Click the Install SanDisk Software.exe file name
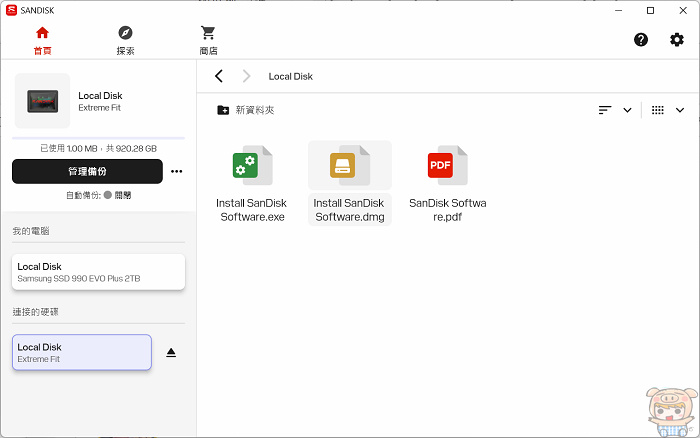Image resolution: width=700 pixels, height=438 pixels. point(252,210)
